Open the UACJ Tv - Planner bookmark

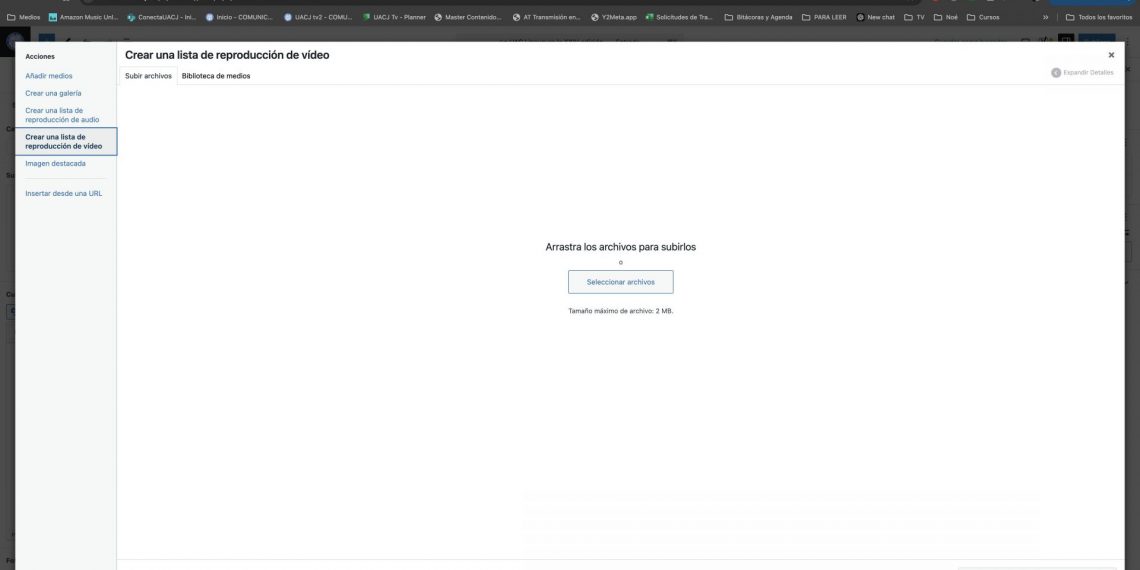[x=393, y=17]
